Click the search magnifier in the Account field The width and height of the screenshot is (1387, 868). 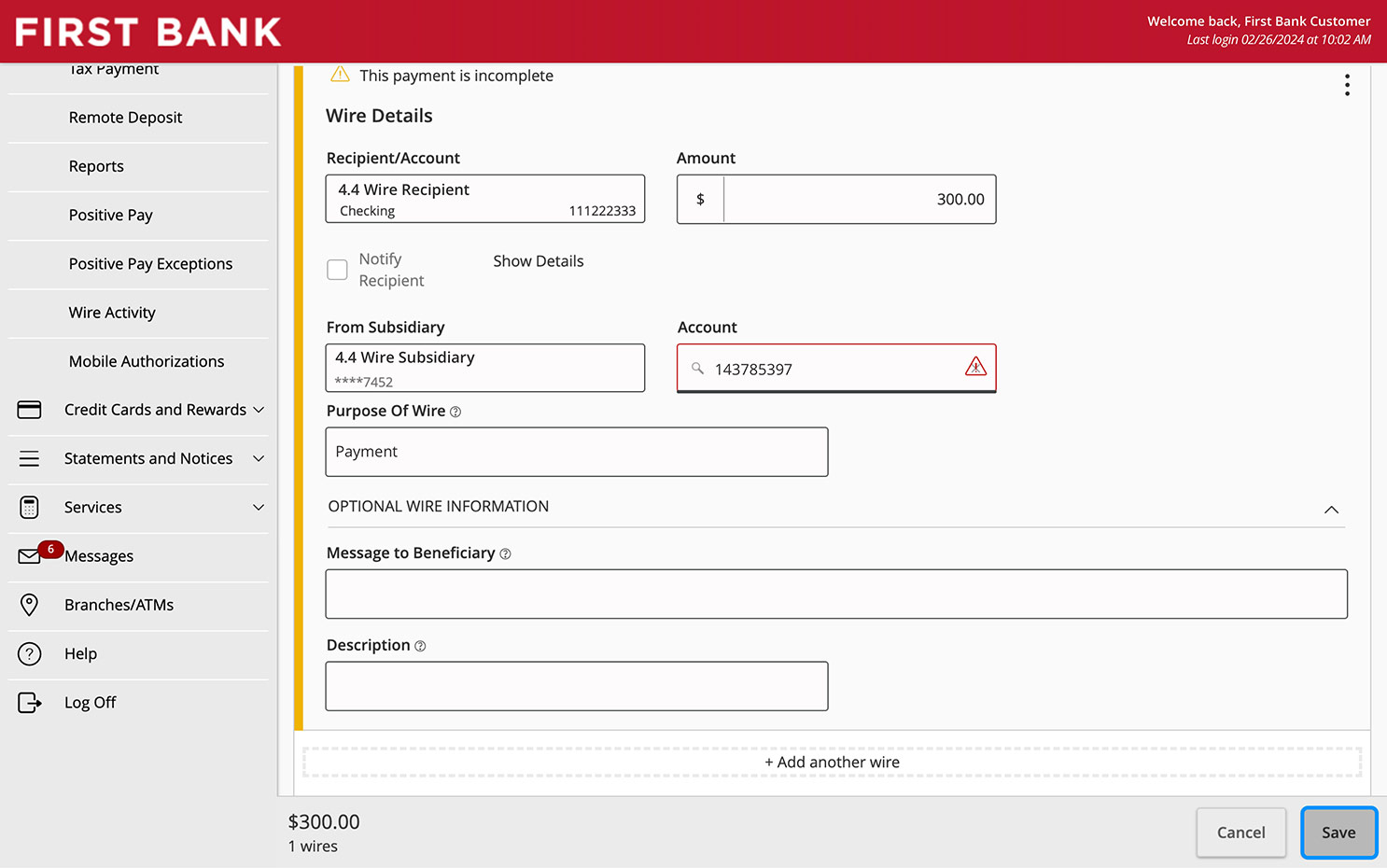(x=697, y=369)
